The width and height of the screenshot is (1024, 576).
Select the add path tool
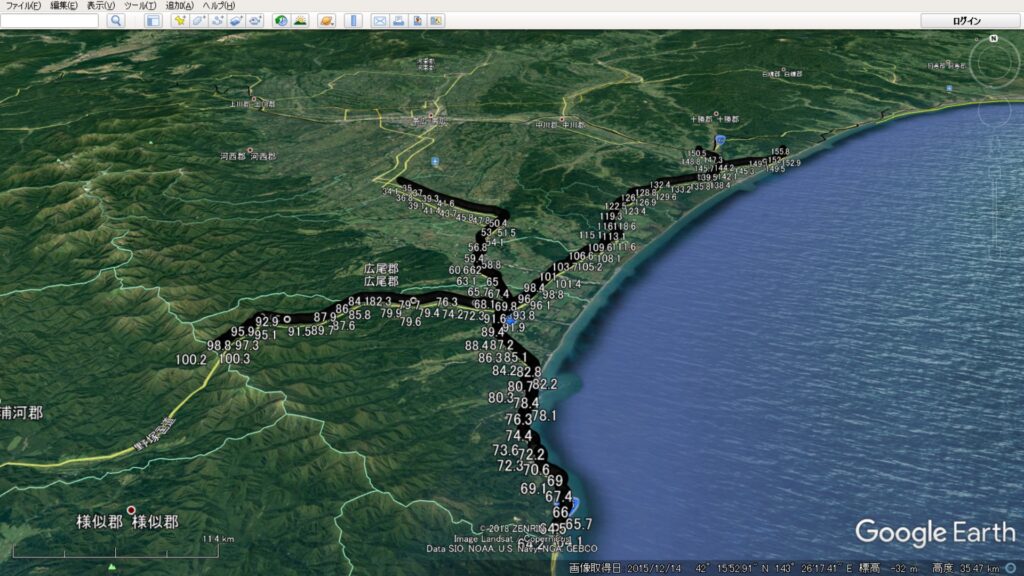point(217,21)
